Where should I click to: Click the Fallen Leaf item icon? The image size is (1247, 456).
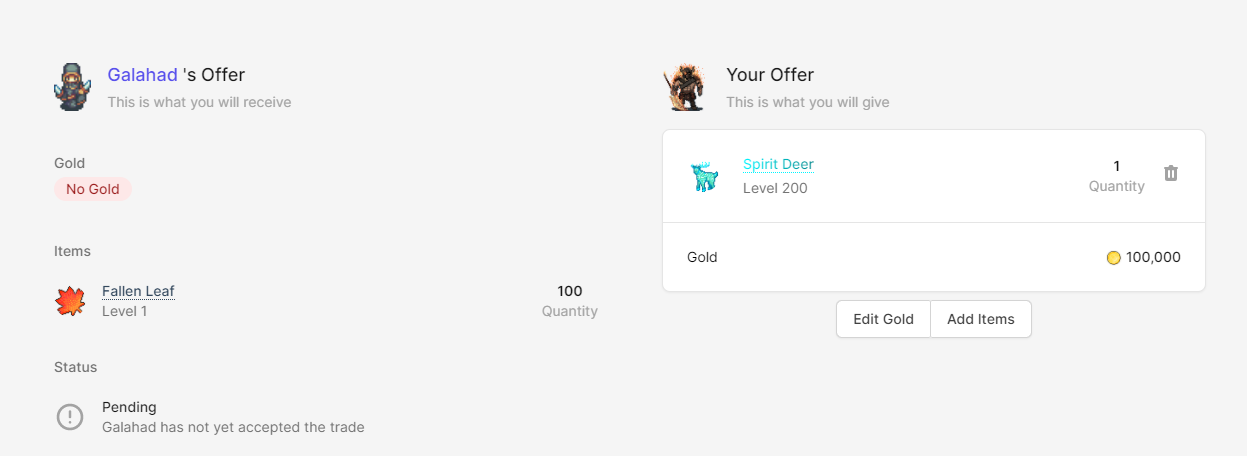pos(70,301)
